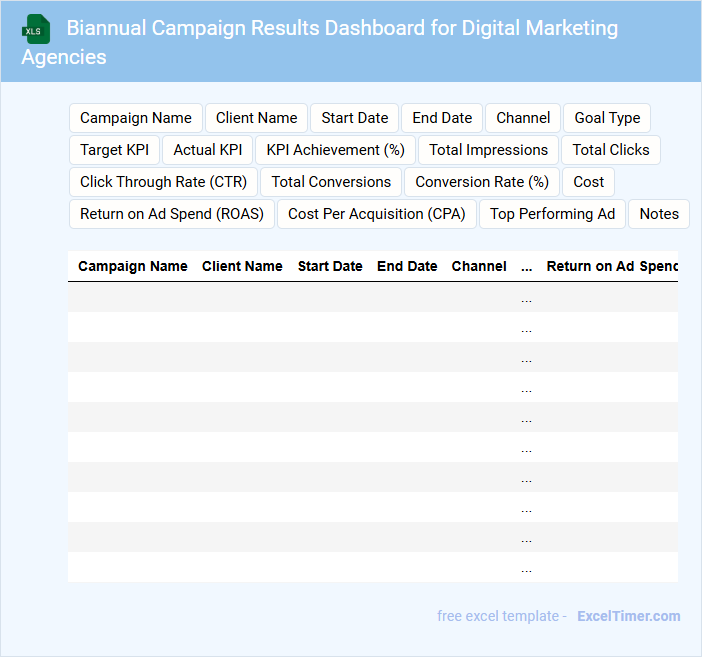The width and height of the screenshot is (702, 657).
Task: Click the Cost tag
Action: click(589, 182)
